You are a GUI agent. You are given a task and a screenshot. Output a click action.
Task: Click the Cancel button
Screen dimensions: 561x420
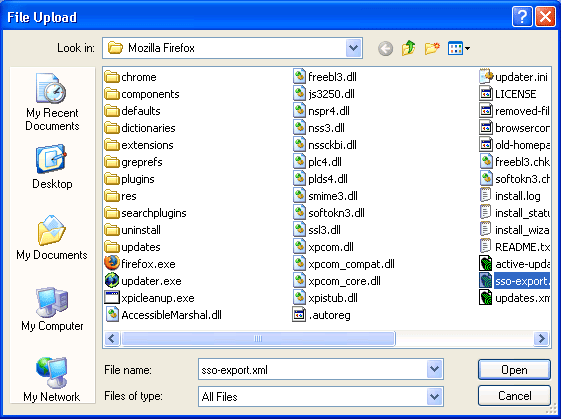tap(514, 396)
